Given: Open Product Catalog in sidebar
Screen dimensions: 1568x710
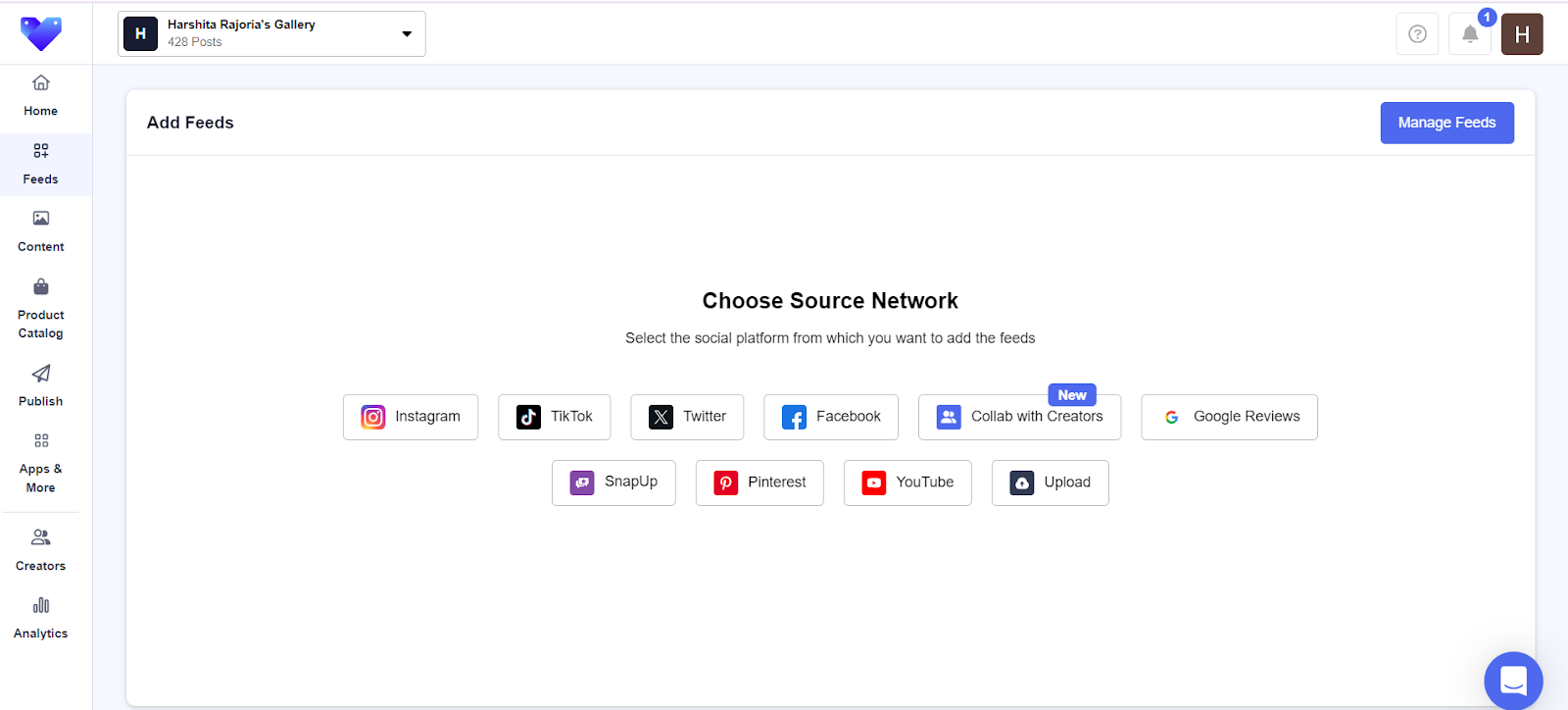Looking at the screenshot, I should click(41, 309).
